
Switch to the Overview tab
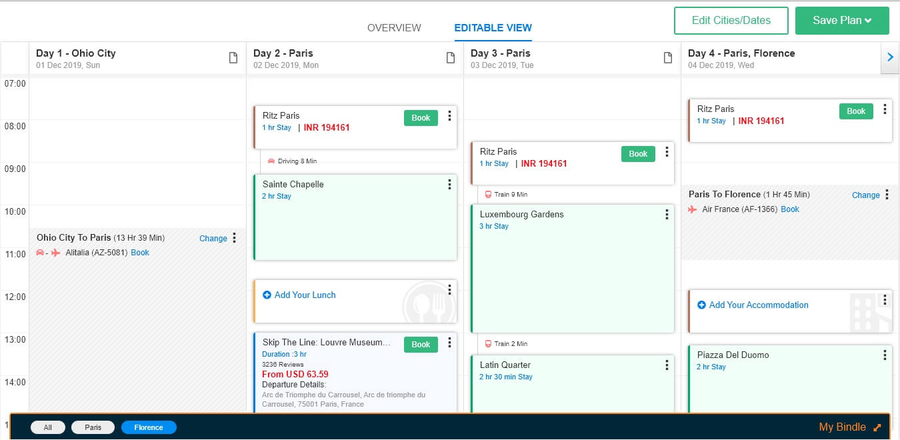(x=394, y=28)
